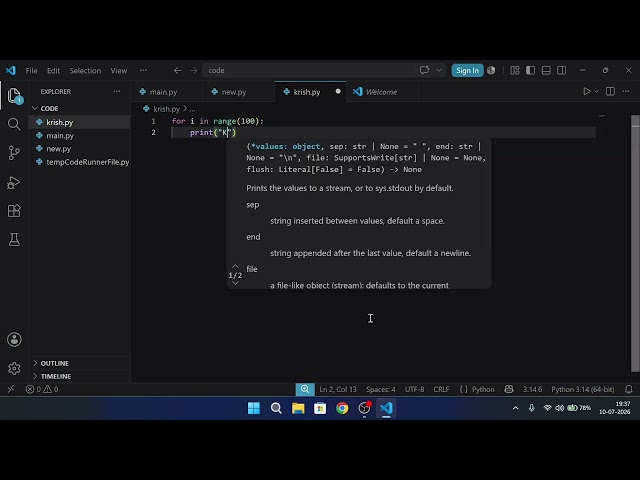Open Windows Start menu

254,408
